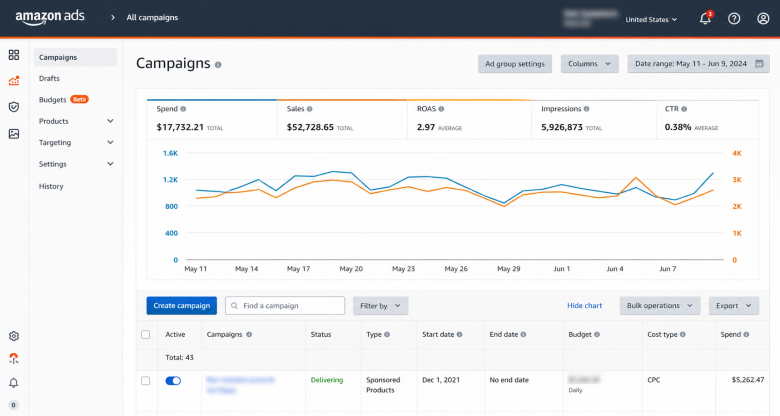
Task: Click the Status column header
Action: 321,334
